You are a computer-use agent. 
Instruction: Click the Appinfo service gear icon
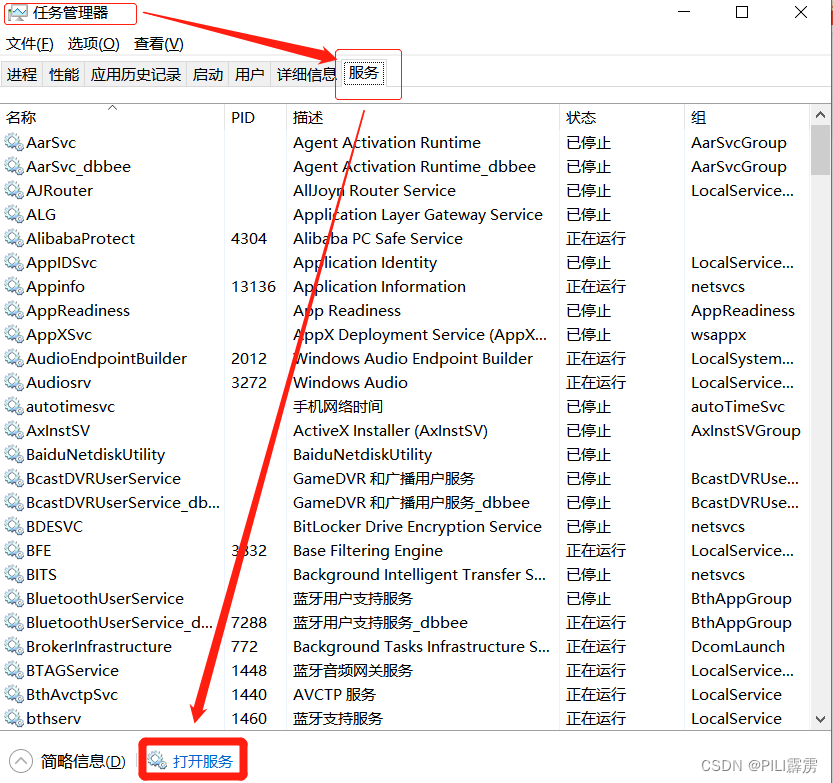pyautogui.click(x=14, y=286)
